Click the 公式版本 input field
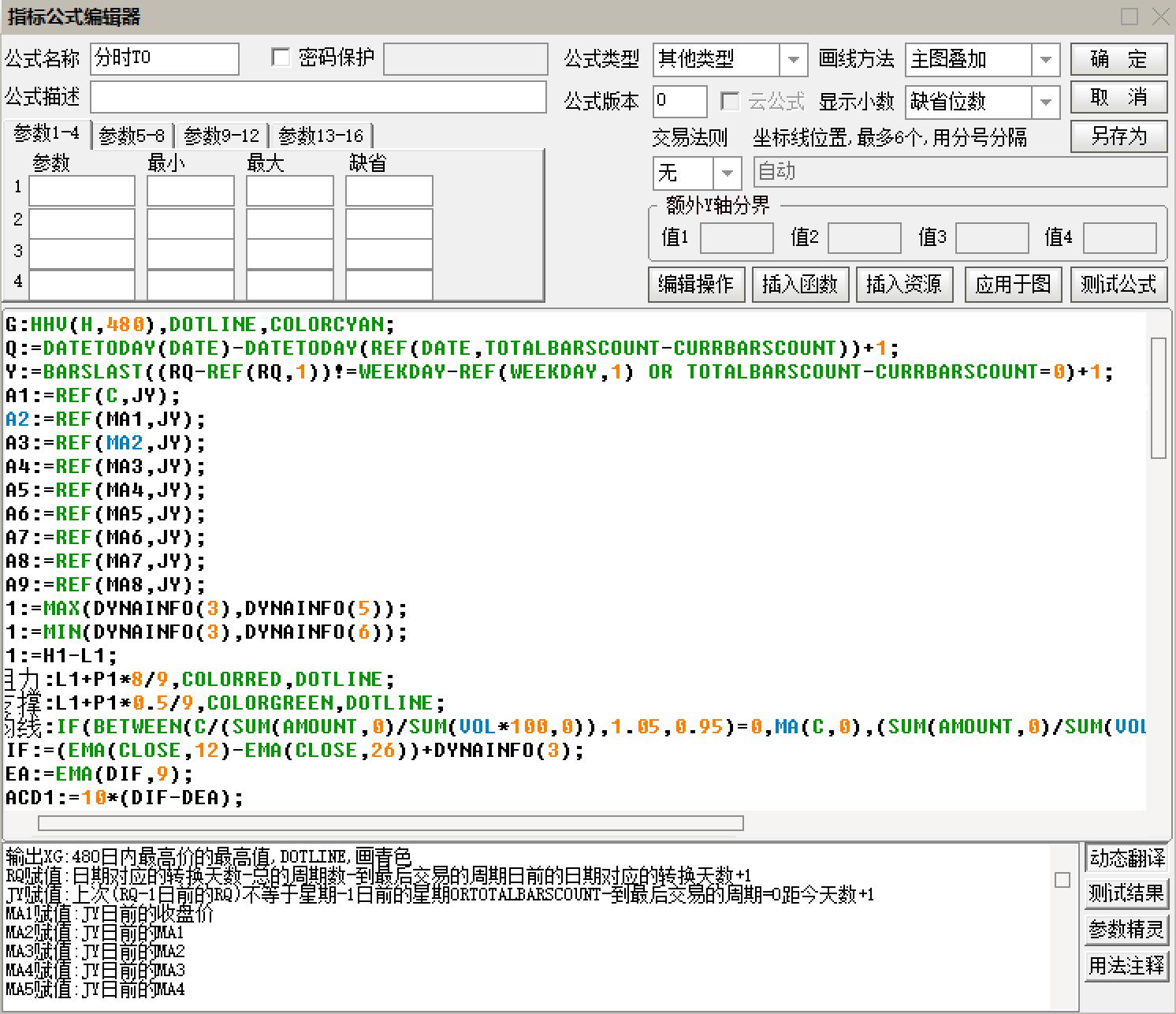The image size is (1176, 1014). pos(679,102)
